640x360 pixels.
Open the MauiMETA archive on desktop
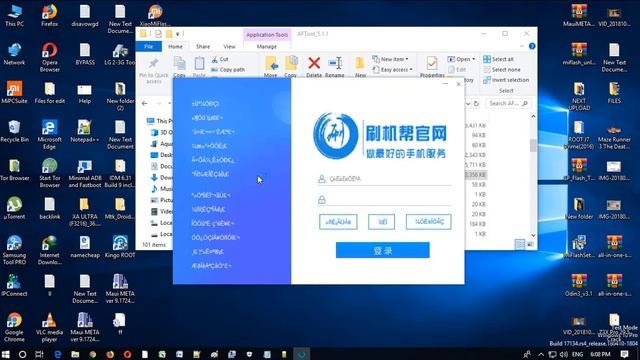(579, 16)
